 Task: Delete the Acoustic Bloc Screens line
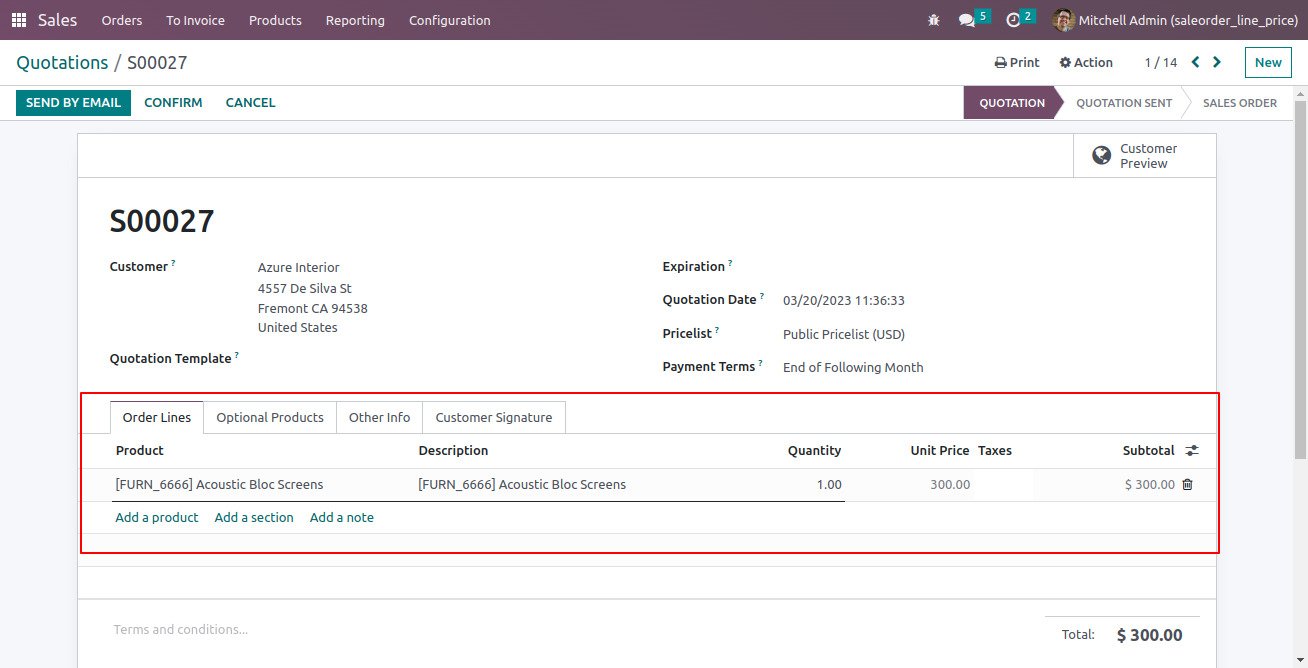tap(1188, 484)
